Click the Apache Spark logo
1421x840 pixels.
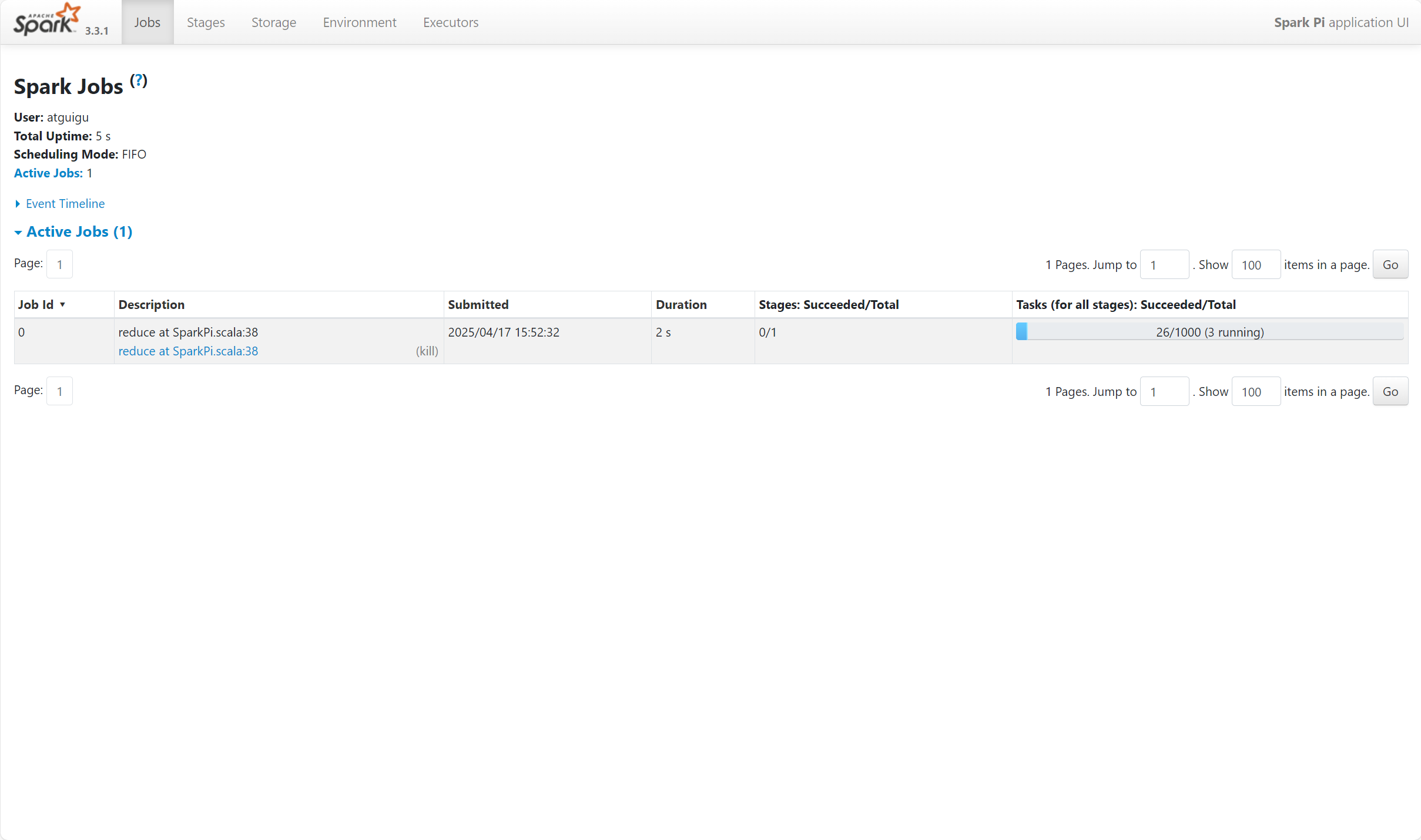(x=47, y=21)
